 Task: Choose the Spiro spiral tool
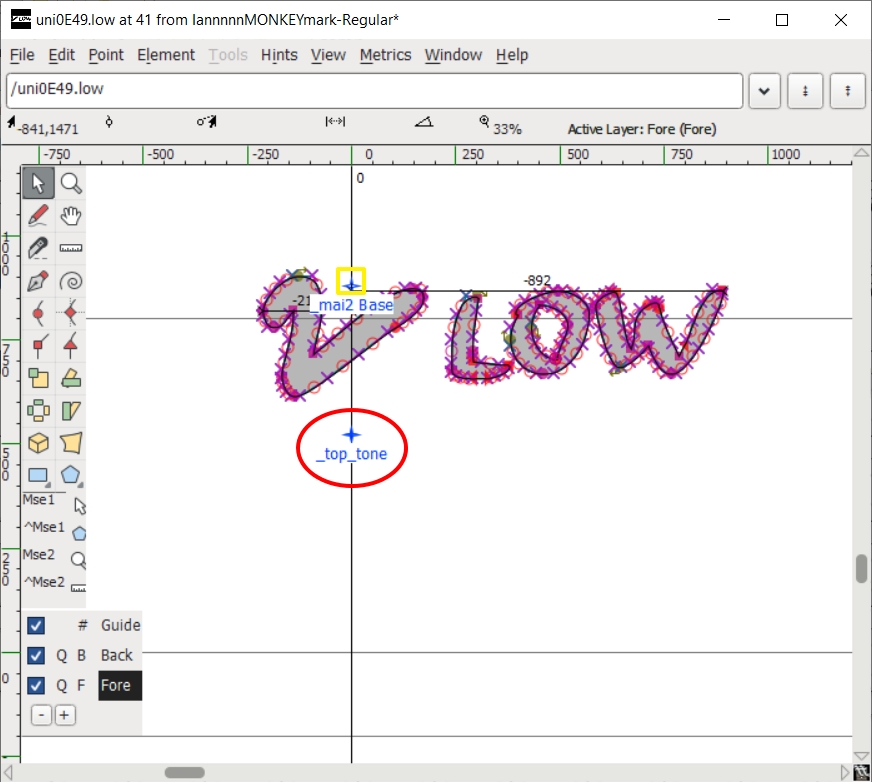71,281
